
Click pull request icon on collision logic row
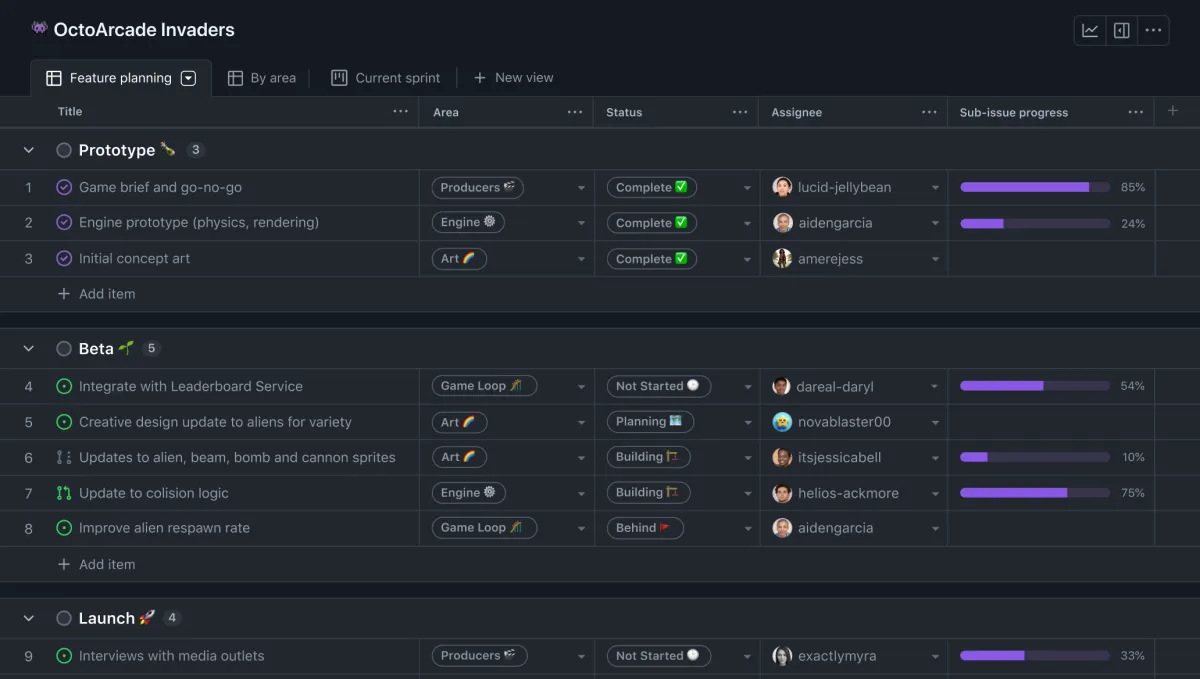[x=64, y=493]
